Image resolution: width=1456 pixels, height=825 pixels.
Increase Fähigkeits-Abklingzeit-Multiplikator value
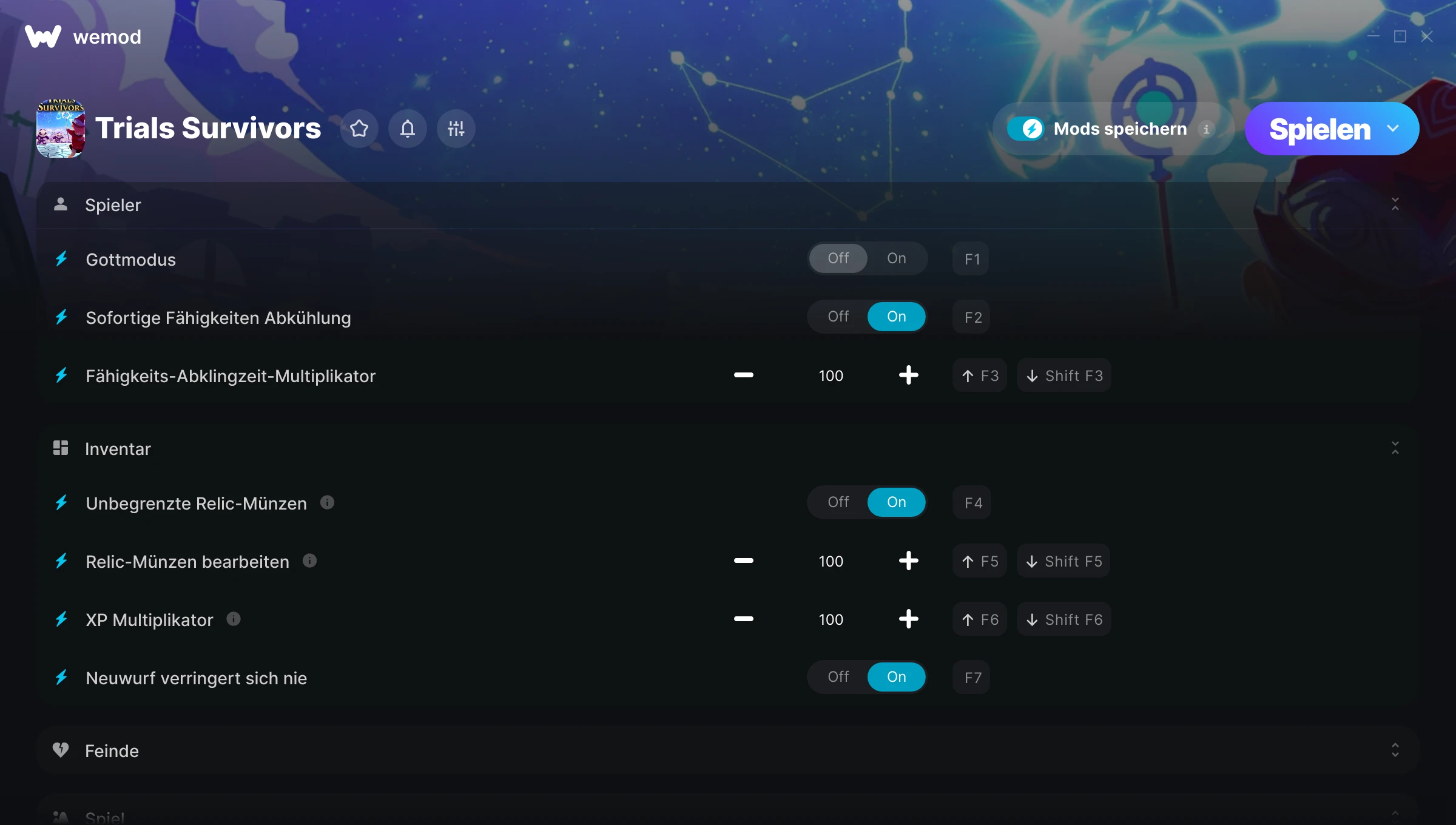pos(909,375)
